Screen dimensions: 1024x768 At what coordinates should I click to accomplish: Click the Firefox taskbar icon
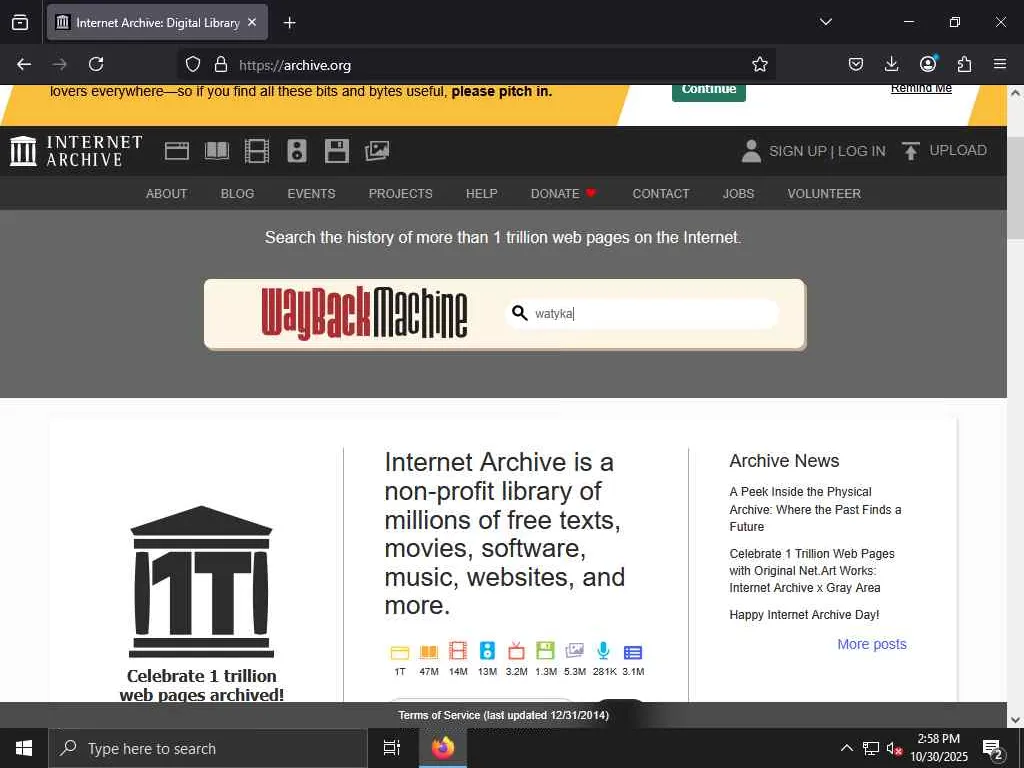pos(443,748)
